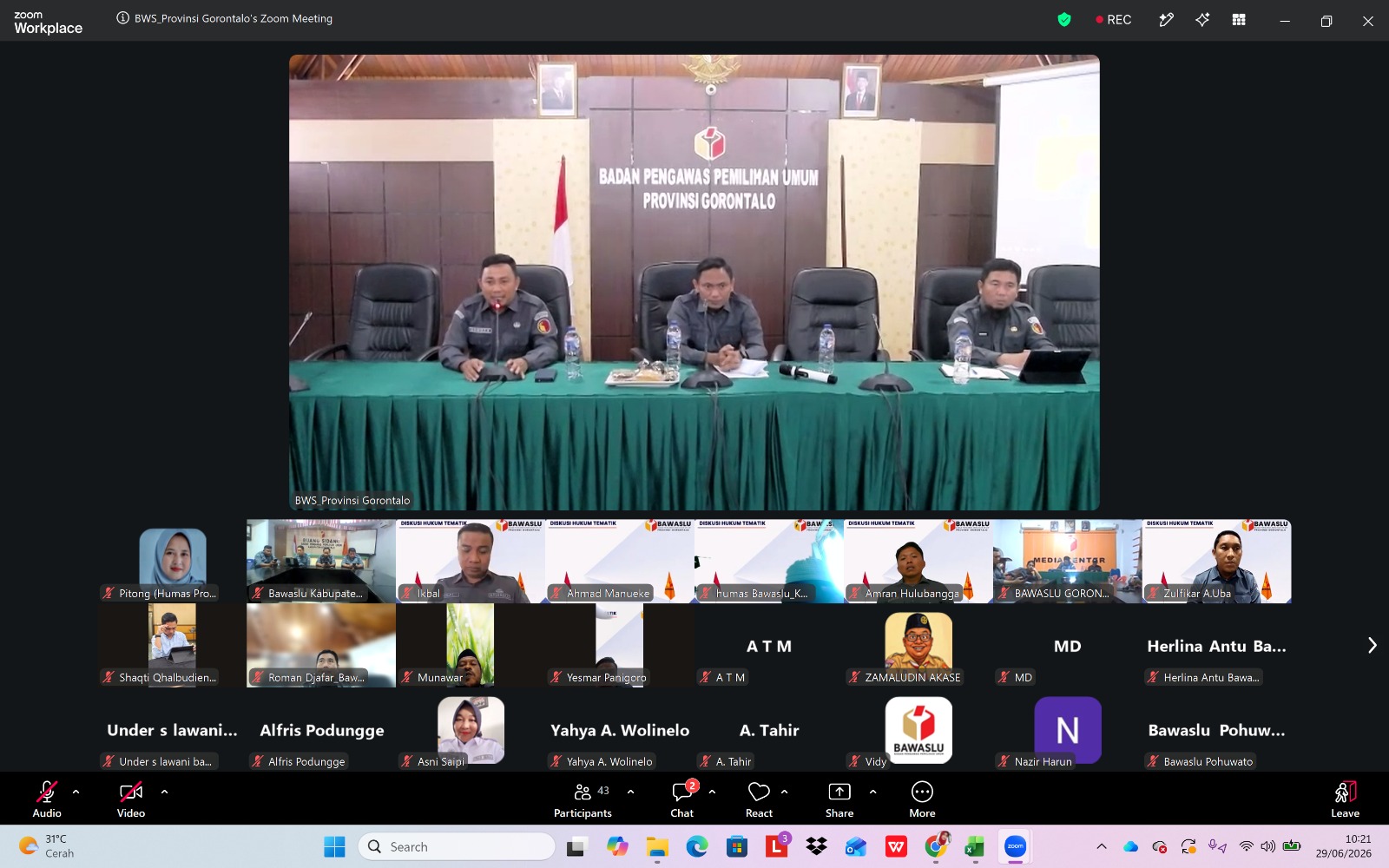Select the Zulfikar A.Uba video thumbnail
The width and height of the screenshot is (1389, 868).
[x=1216, y=561]
